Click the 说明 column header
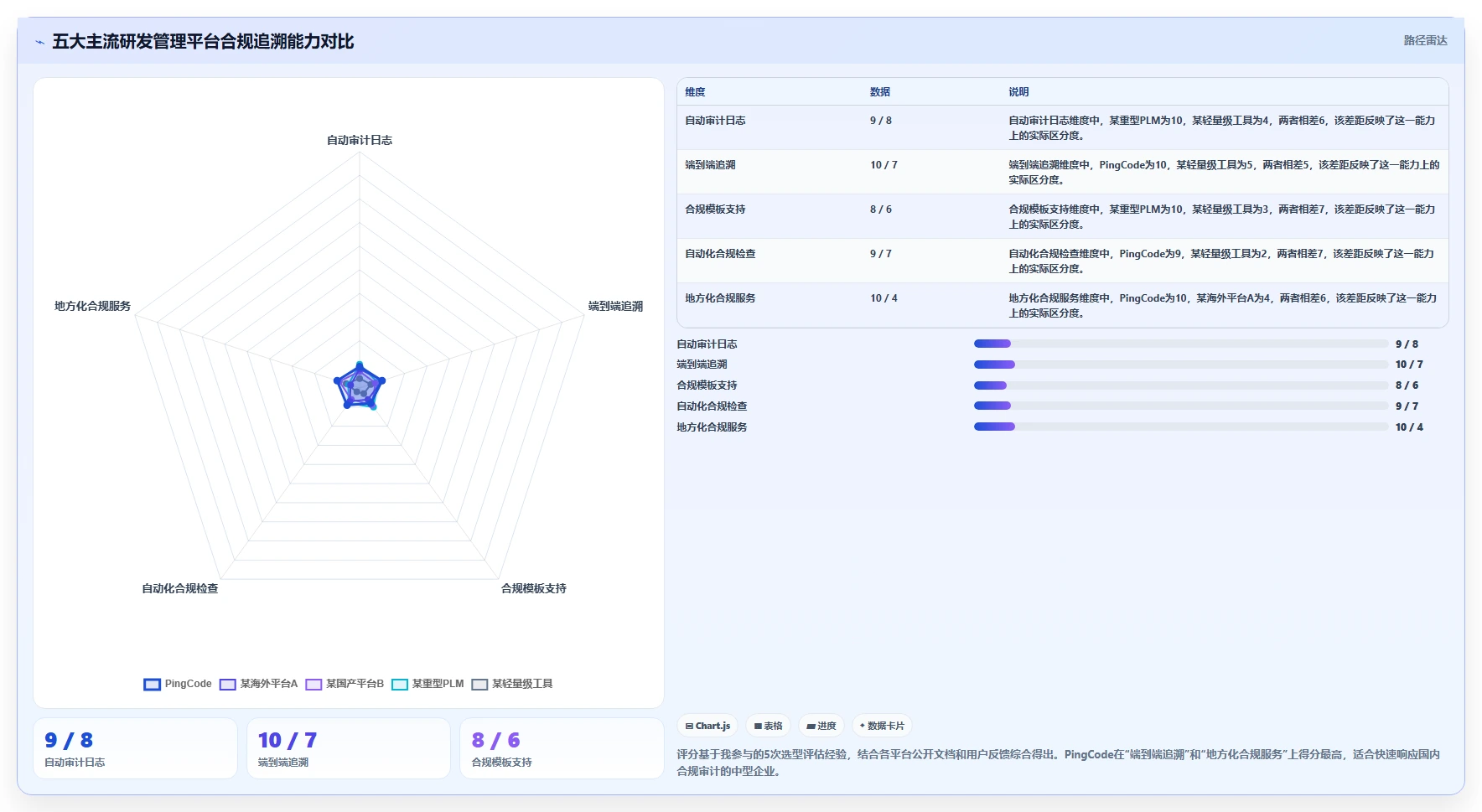The width and height of the screenshot is (1482, 812). [1018, 92]
